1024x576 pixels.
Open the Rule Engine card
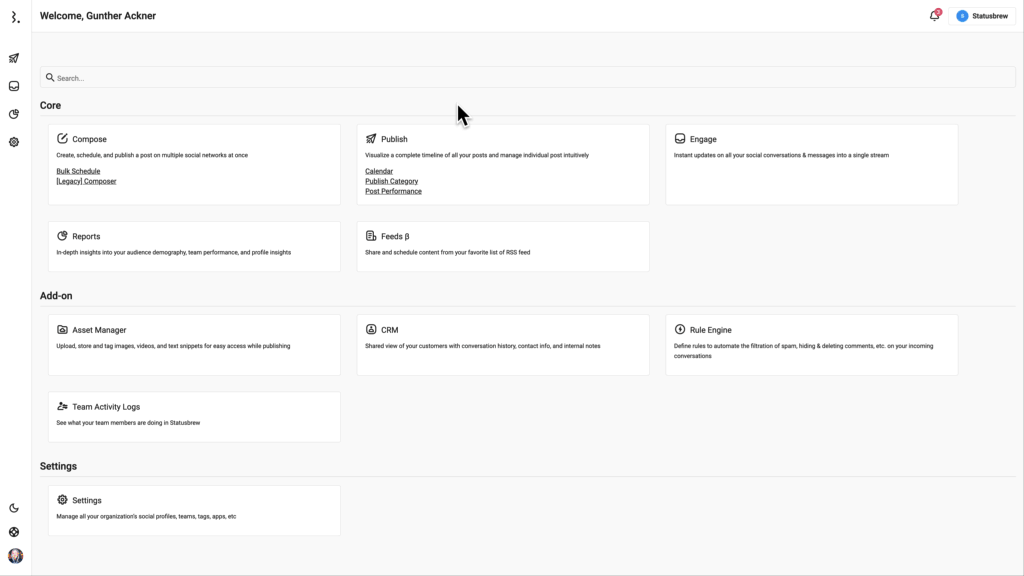coord(811,344)
